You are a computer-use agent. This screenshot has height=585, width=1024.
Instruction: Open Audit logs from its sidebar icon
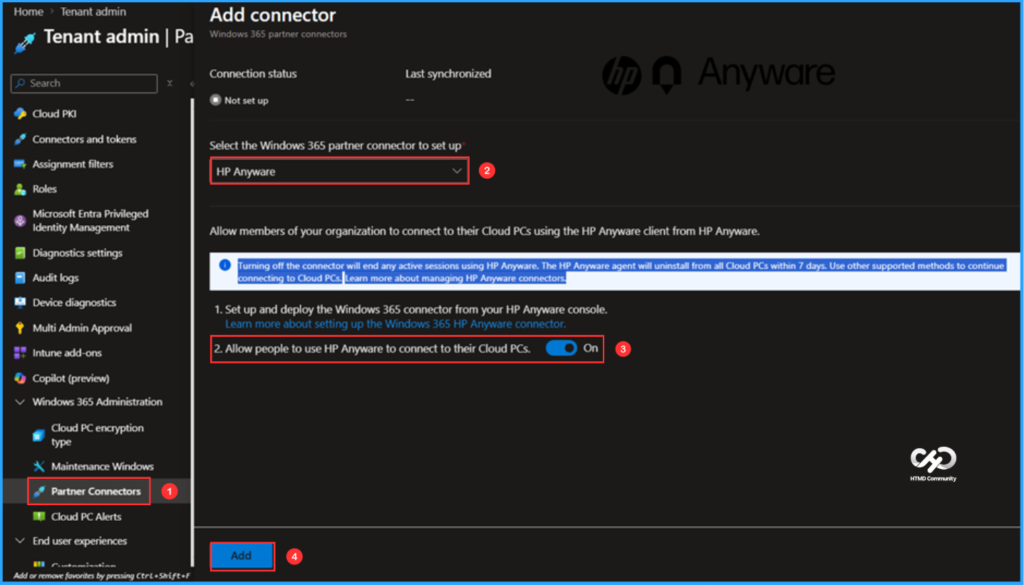pos(20,277)
